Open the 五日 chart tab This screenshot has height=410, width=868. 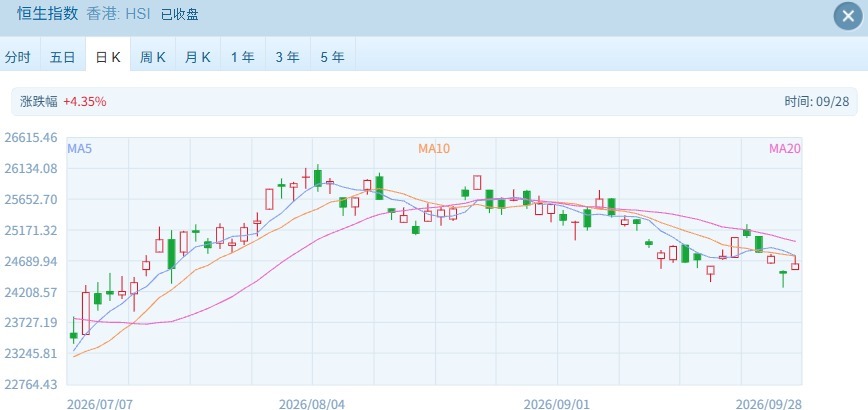click(63, 57)
